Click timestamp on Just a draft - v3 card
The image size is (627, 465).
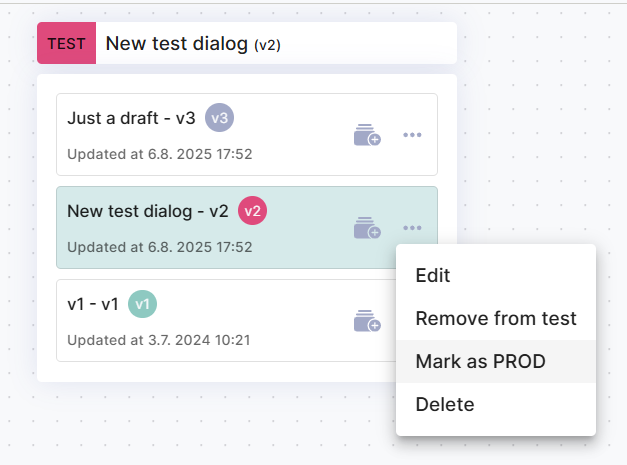coord(159,154)
